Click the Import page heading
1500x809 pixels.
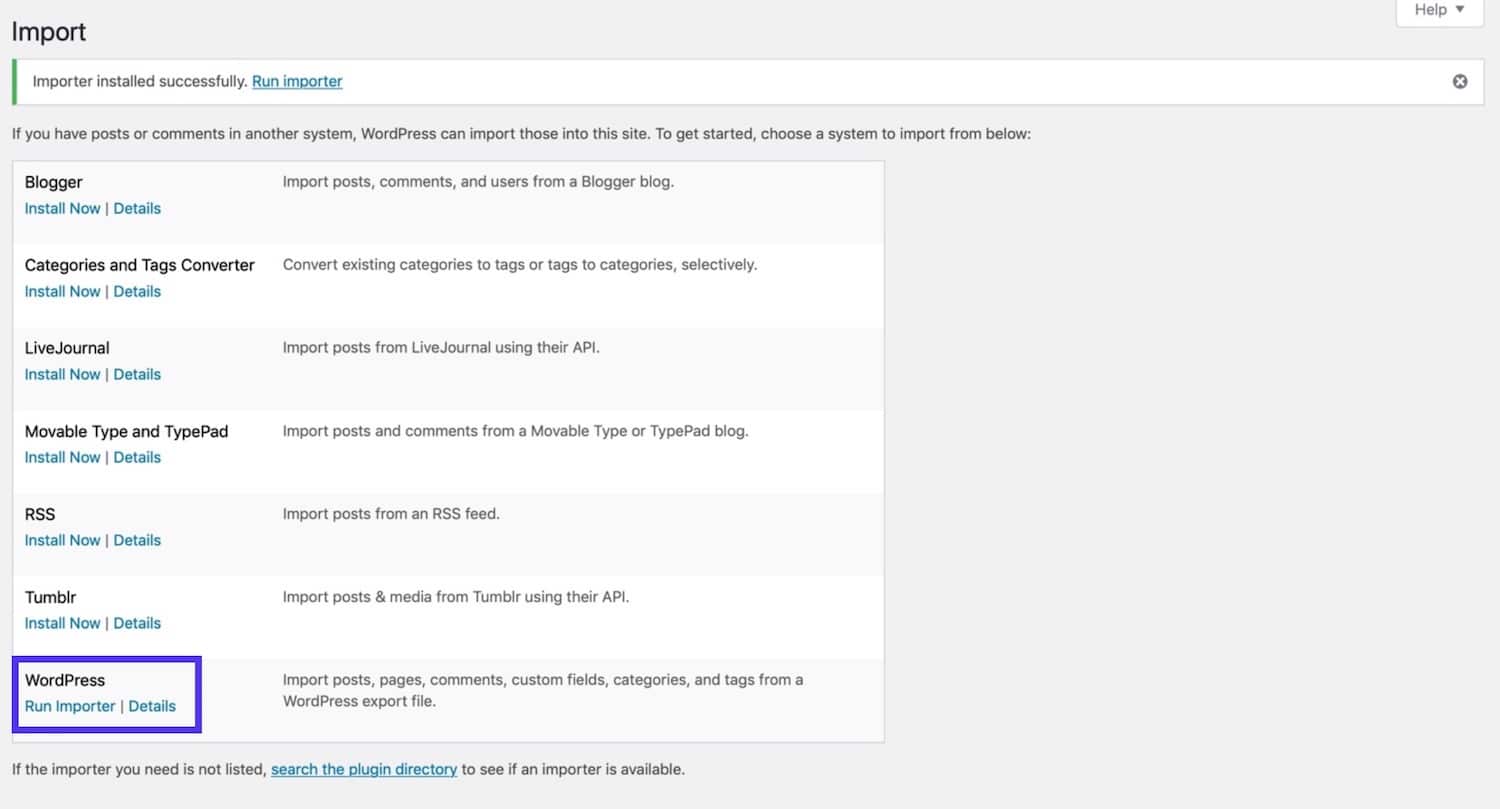click(x=49, y=32)
